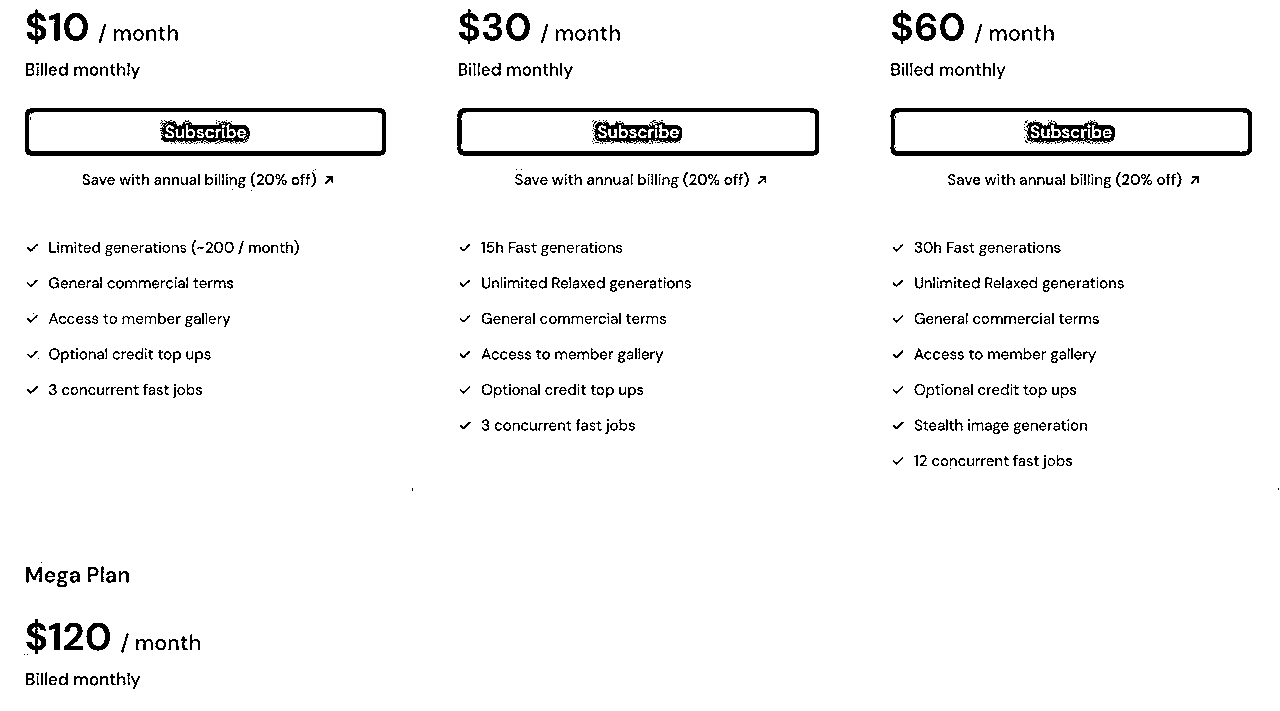Open annual billing link under $10 plan
The width and height of the screenshot is (1280, 711).
tap(208, 180)
